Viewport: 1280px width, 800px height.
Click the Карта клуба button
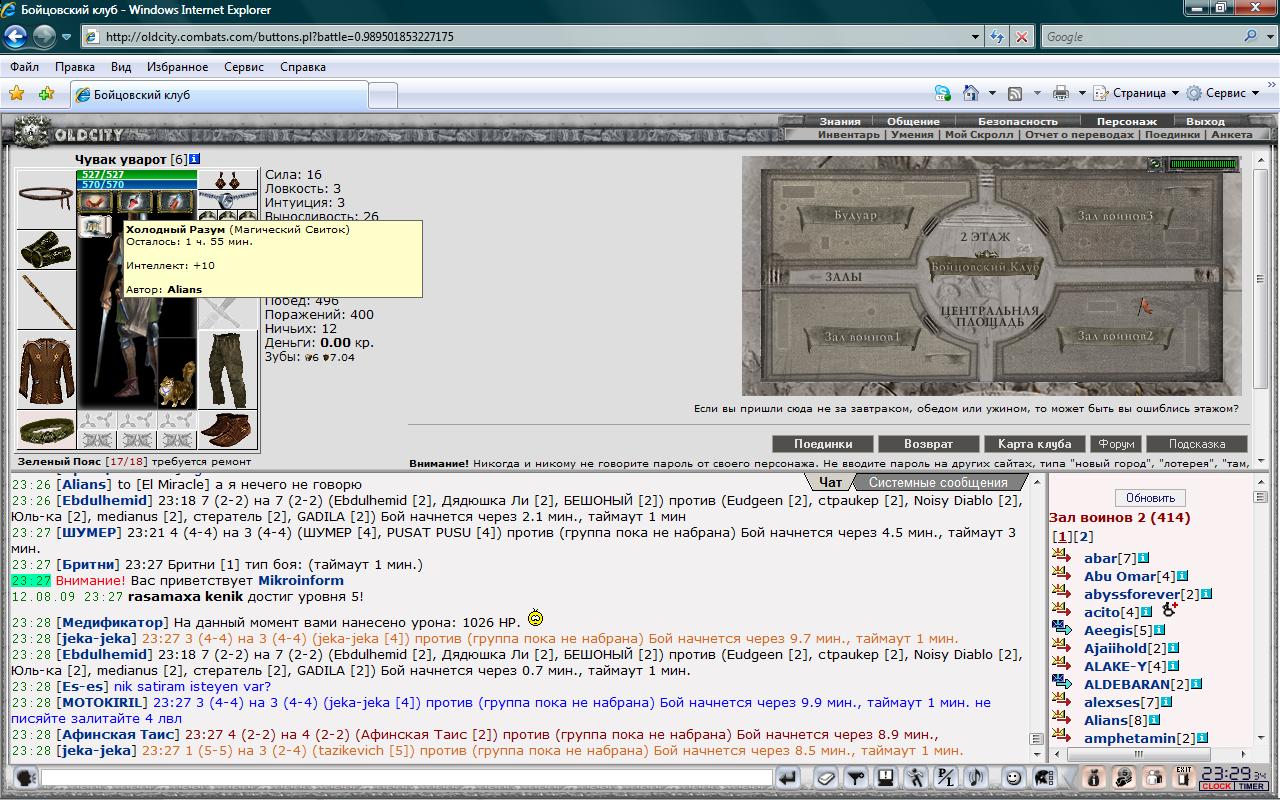1034,444
